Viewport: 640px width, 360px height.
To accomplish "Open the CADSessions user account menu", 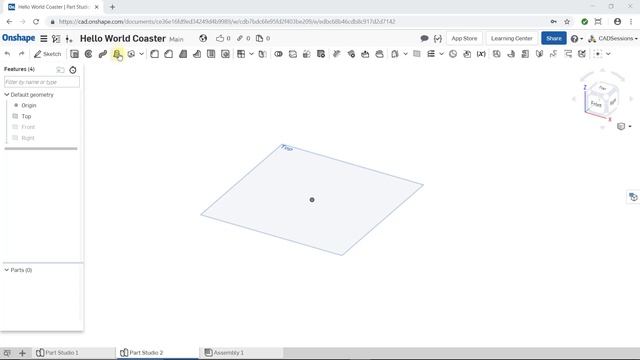I will (x=613, y=38).
